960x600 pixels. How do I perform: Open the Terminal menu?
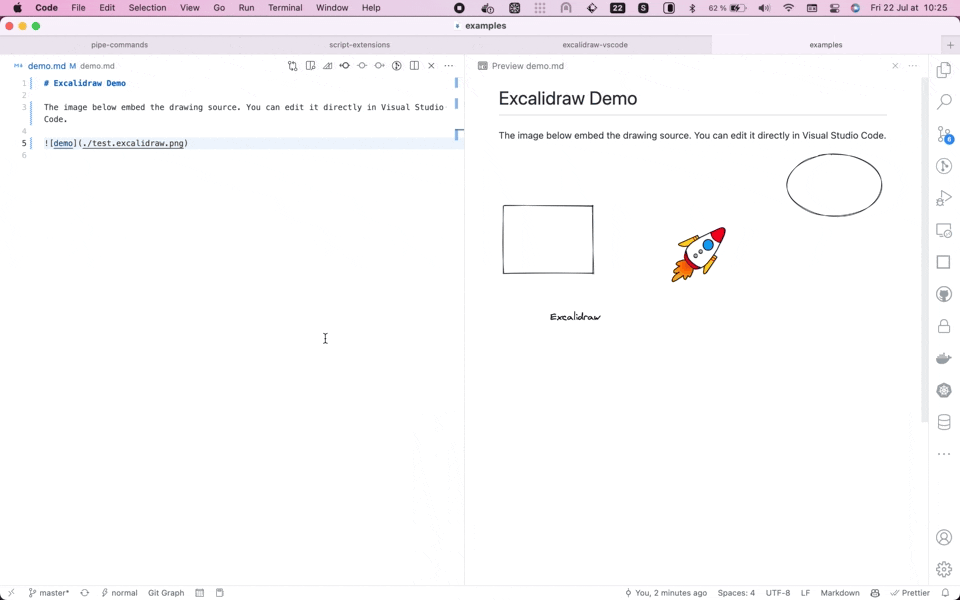coord(285,8)
